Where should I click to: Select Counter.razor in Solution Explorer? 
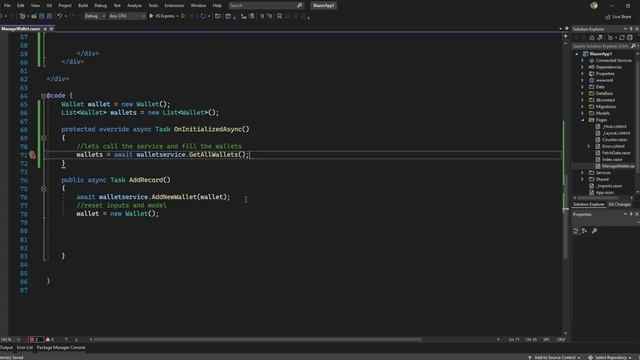pos(614,140)
